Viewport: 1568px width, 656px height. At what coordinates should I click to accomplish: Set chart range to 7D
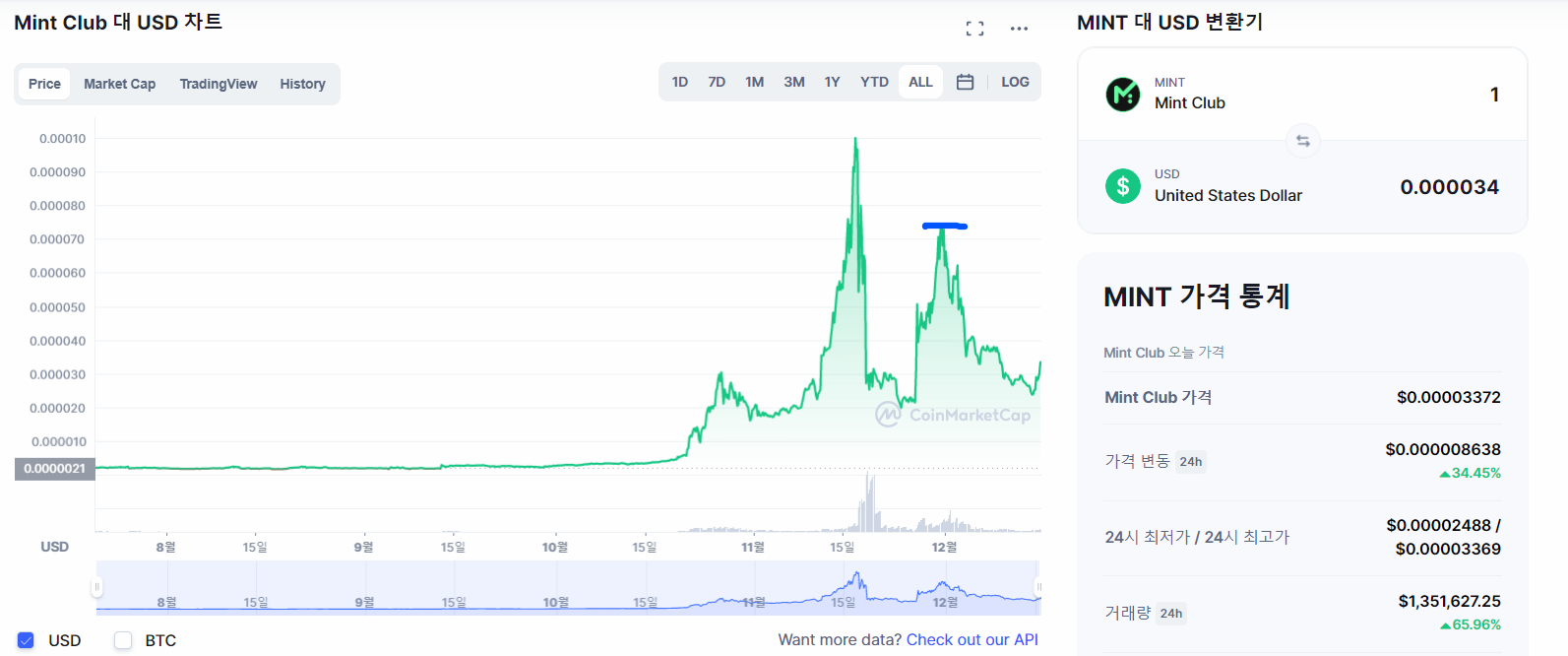click(717, 82)
